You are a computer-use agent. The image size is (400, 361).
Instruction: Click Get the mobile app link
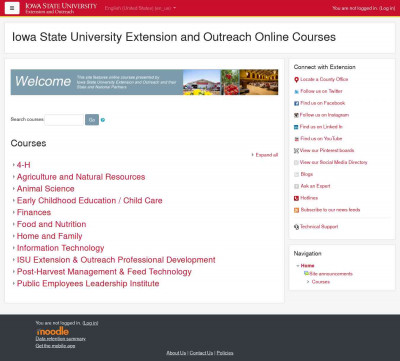(55, 346)
